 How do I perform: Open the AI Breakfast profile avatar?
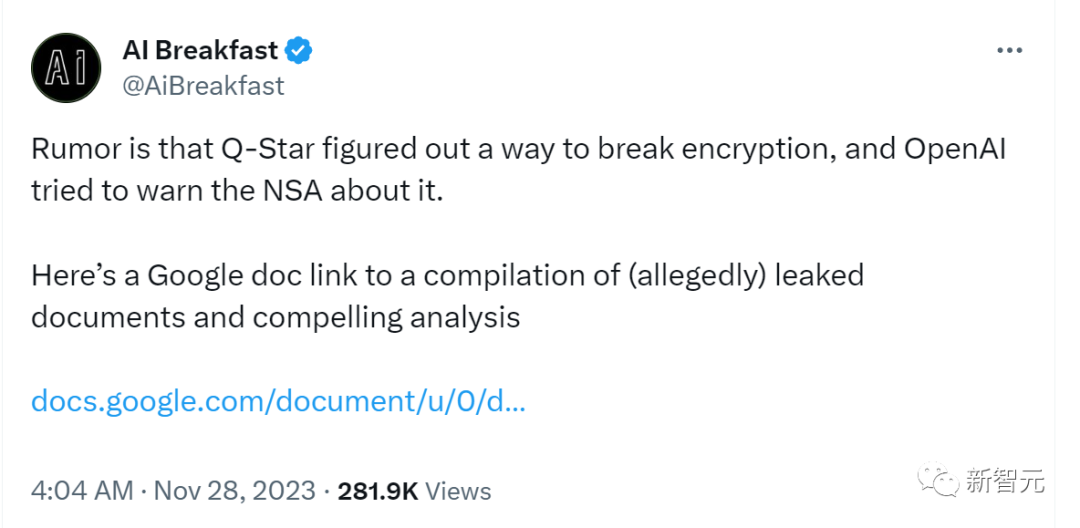(66, 67)
